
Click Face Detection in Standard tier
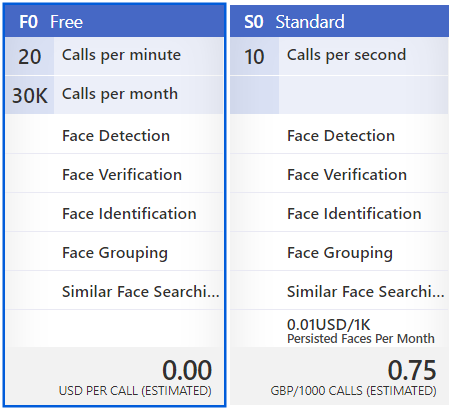(x=341, y=136)
